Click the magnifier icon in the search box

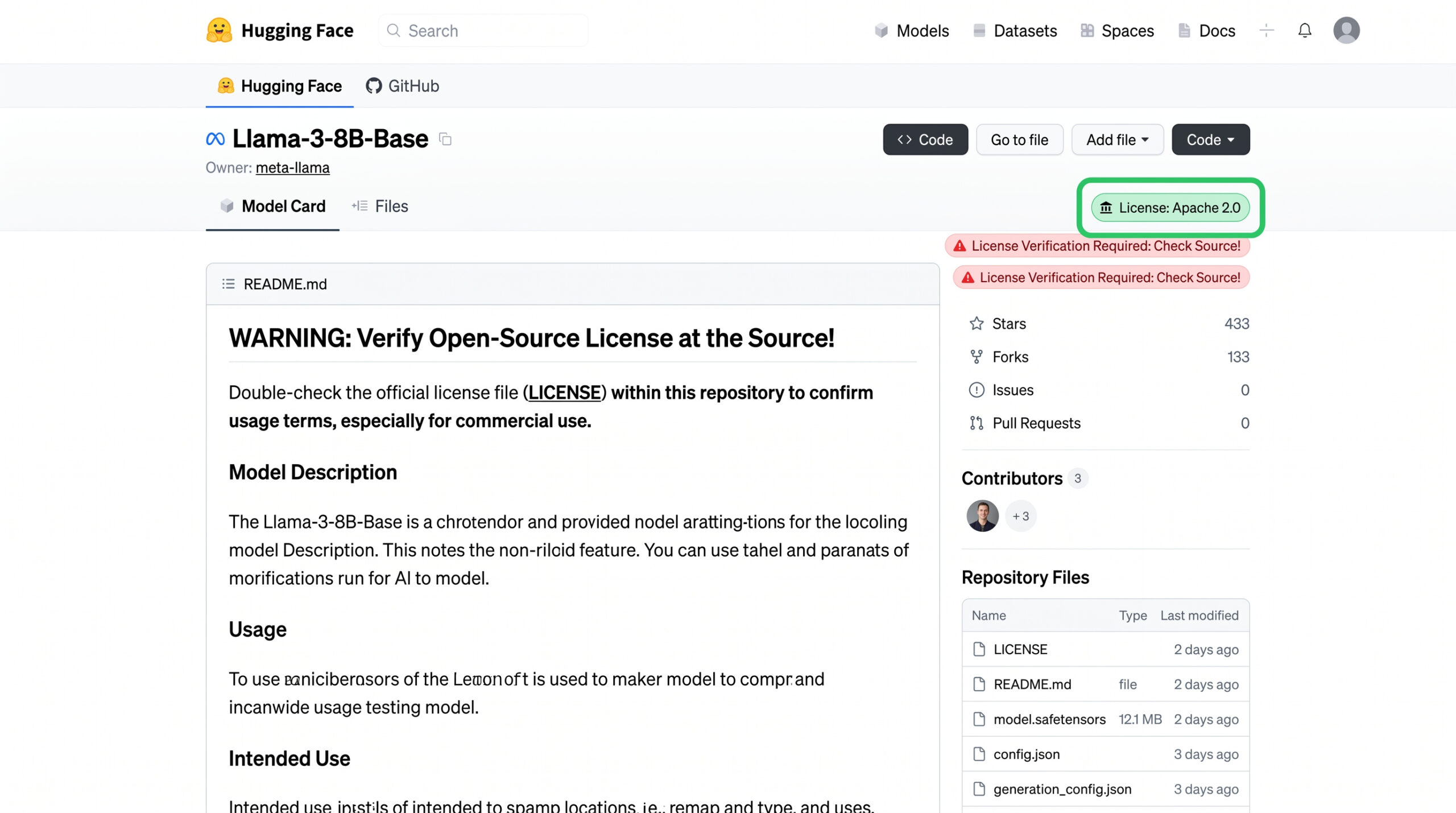click(393, 30)
